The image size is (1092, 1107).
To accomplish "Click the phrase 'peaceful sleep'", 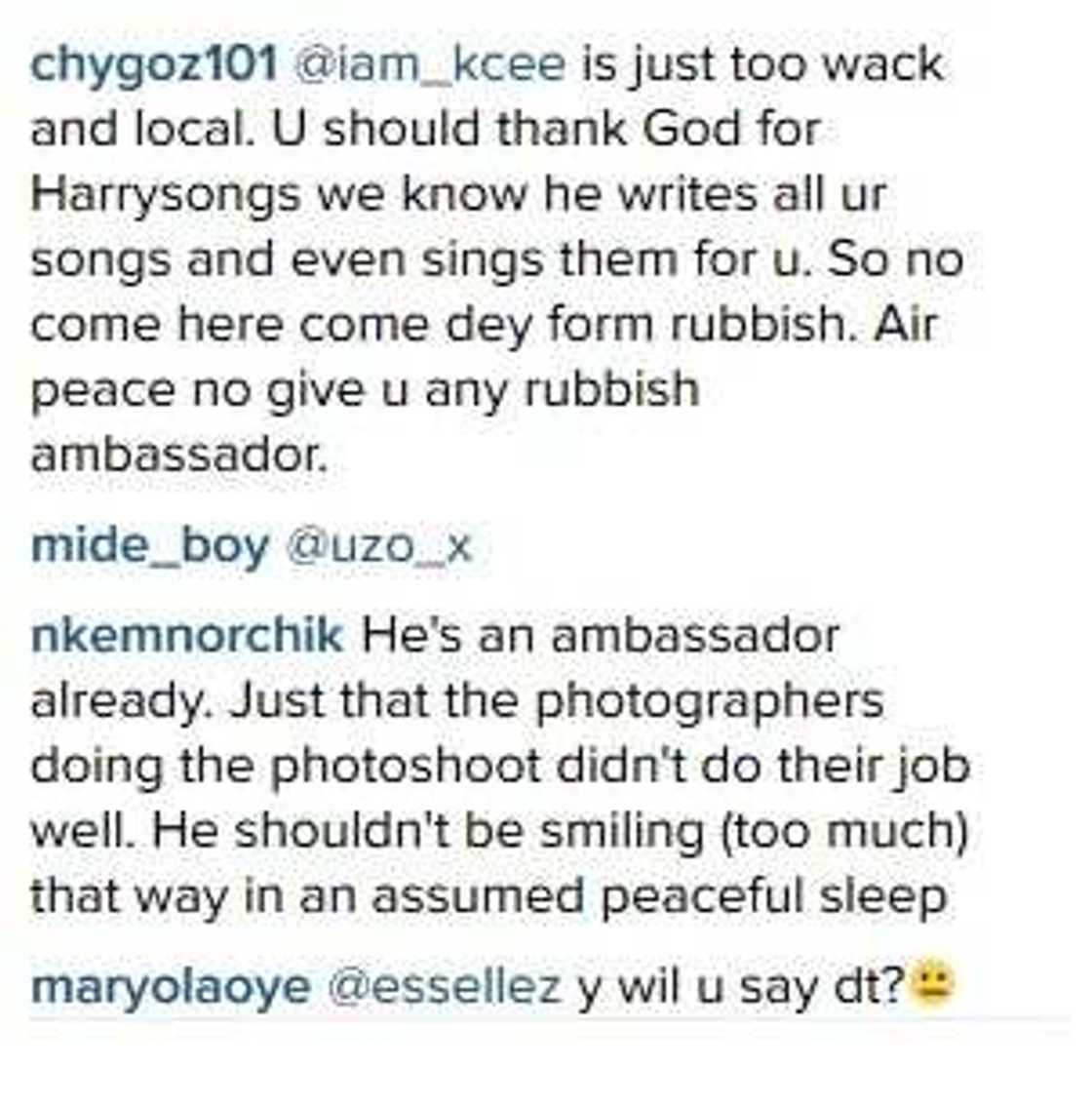I will pos(773,898).
